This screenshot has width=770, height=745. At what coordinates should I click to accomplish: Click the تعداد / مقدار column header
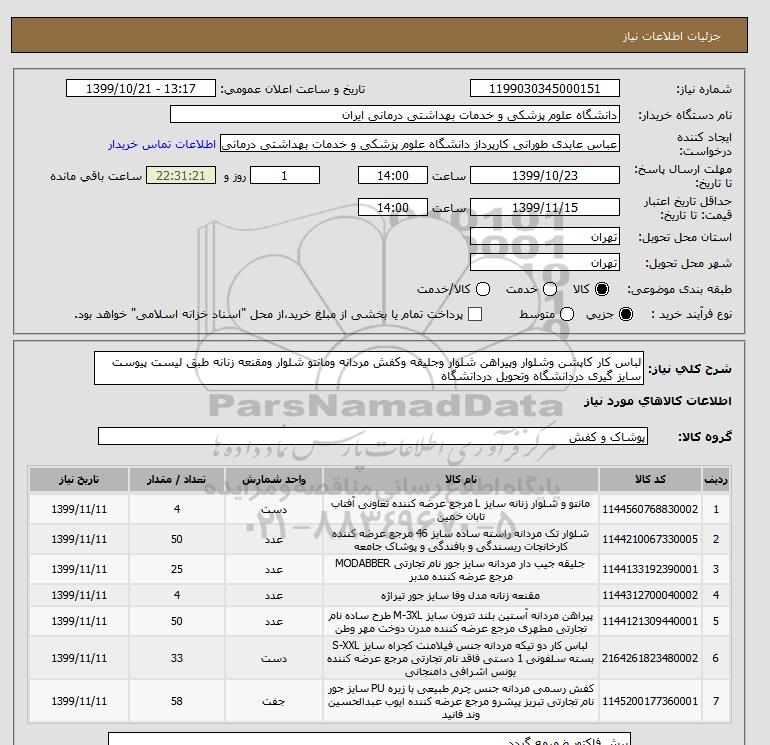[x=177, y=479]
